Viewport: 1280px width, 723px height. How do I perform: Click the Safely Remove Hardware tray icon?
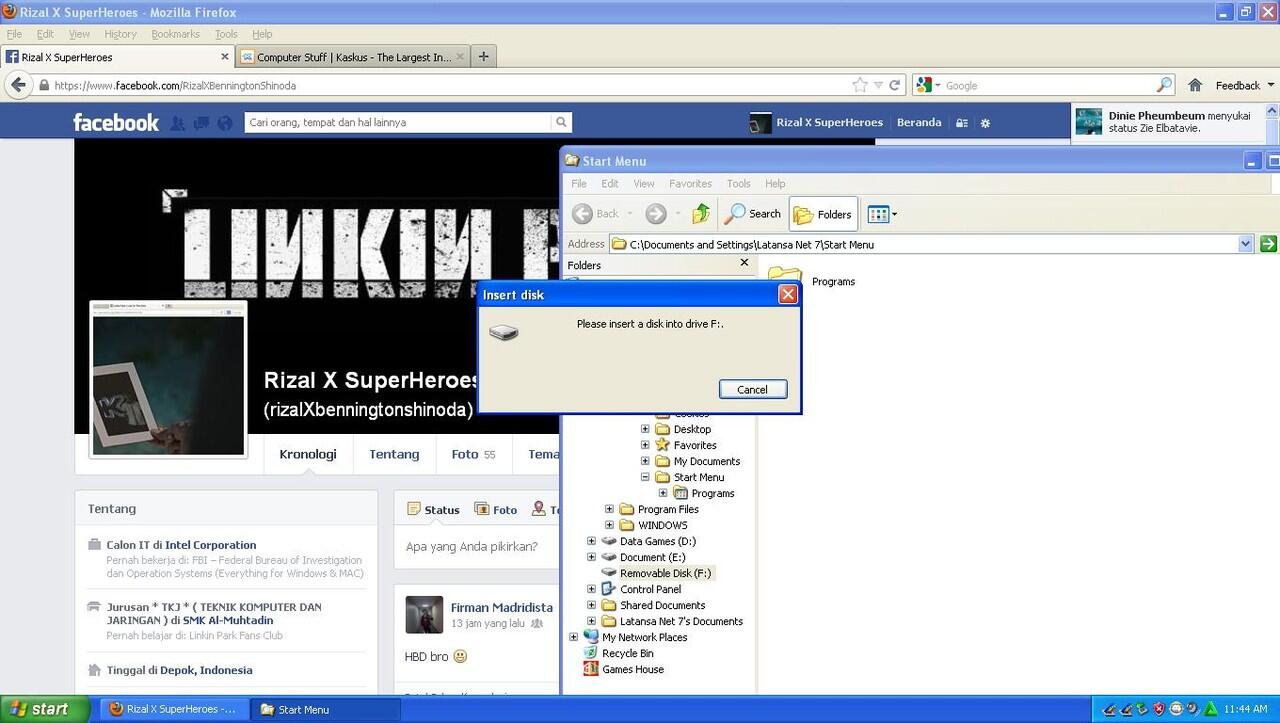tap(1141, 709)
